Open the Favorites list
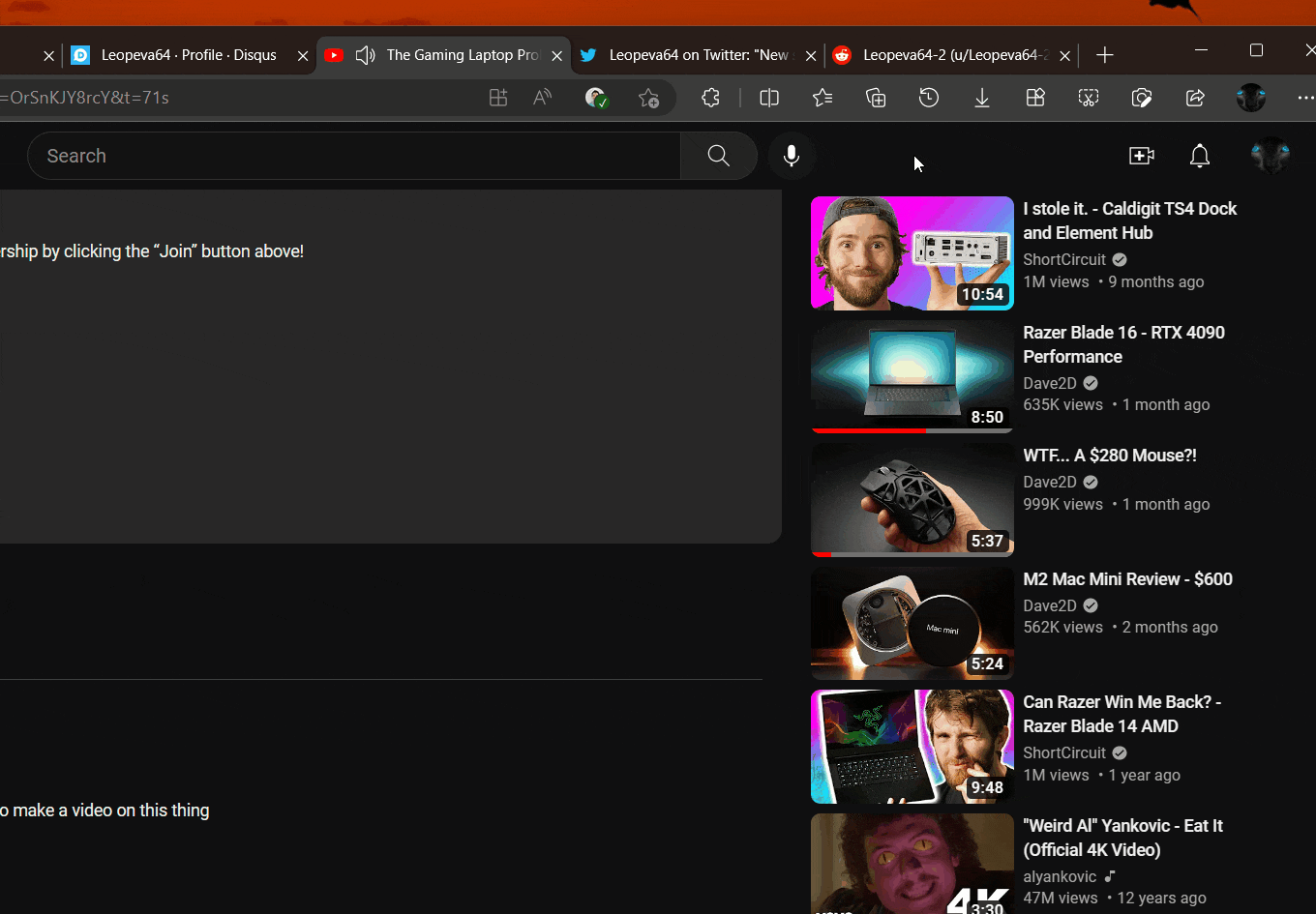Viewport: 1316px width, 914px height. 822,98
